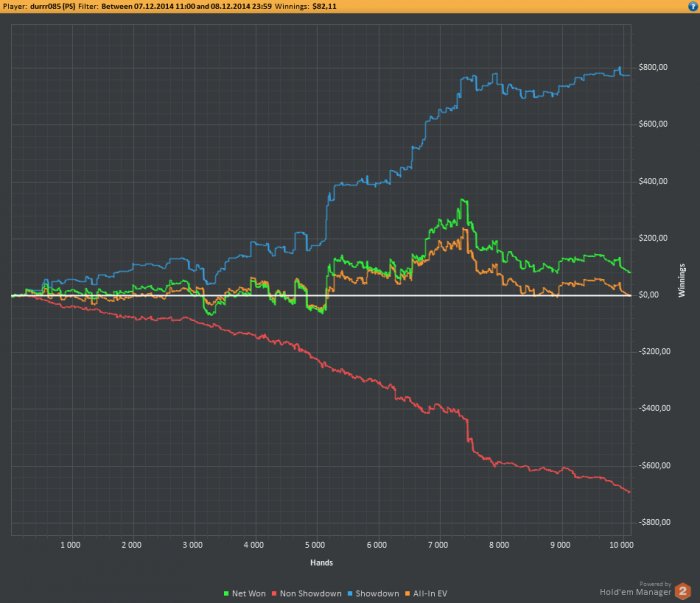Toggle the Non Showdown series label
The width and height of the screenshot is (700, 603).
pyautogui.click(x=311, y=594)
